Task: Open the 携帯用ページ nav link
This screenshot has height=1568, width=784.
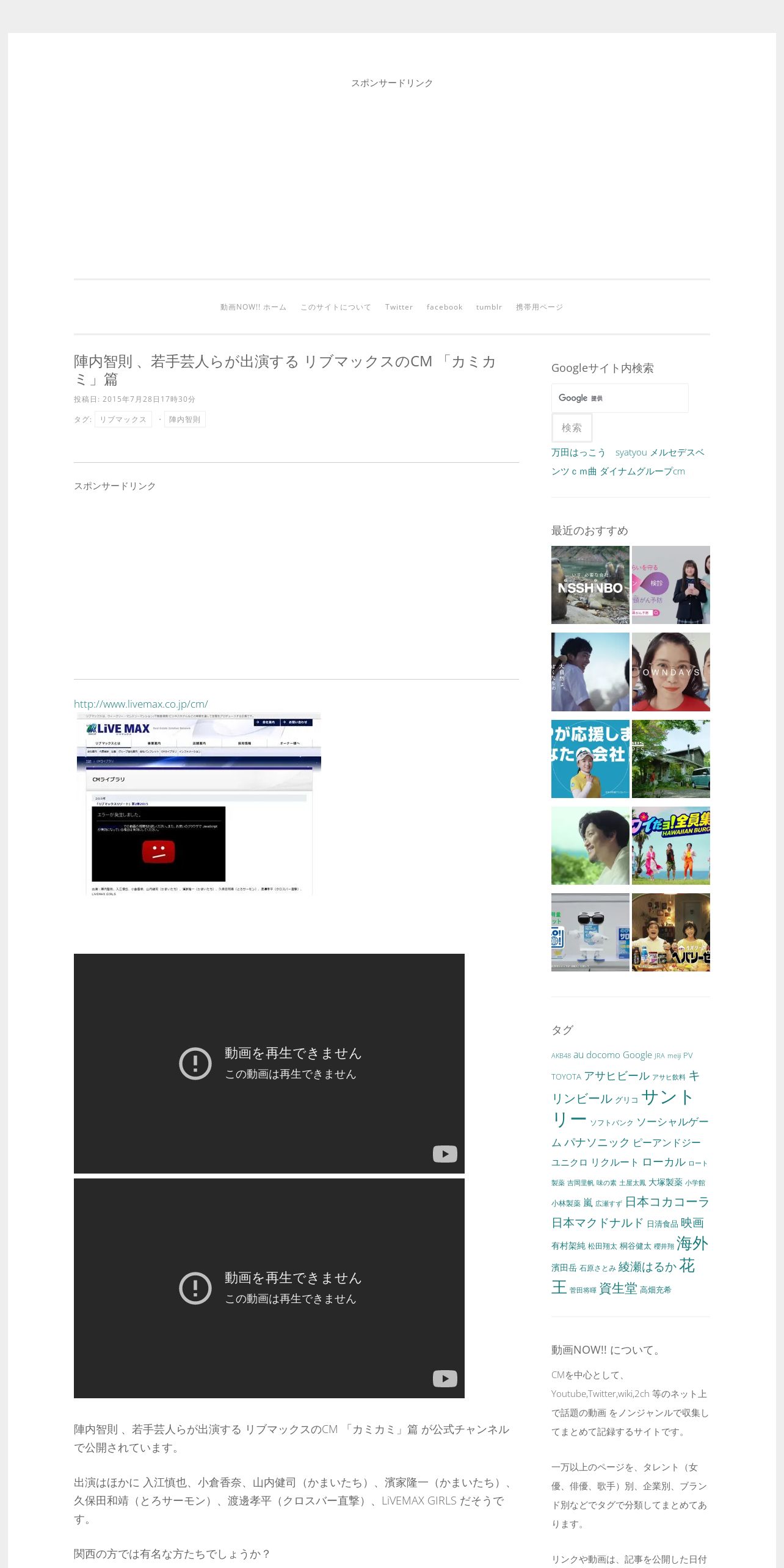Action: tap(539, 307)
